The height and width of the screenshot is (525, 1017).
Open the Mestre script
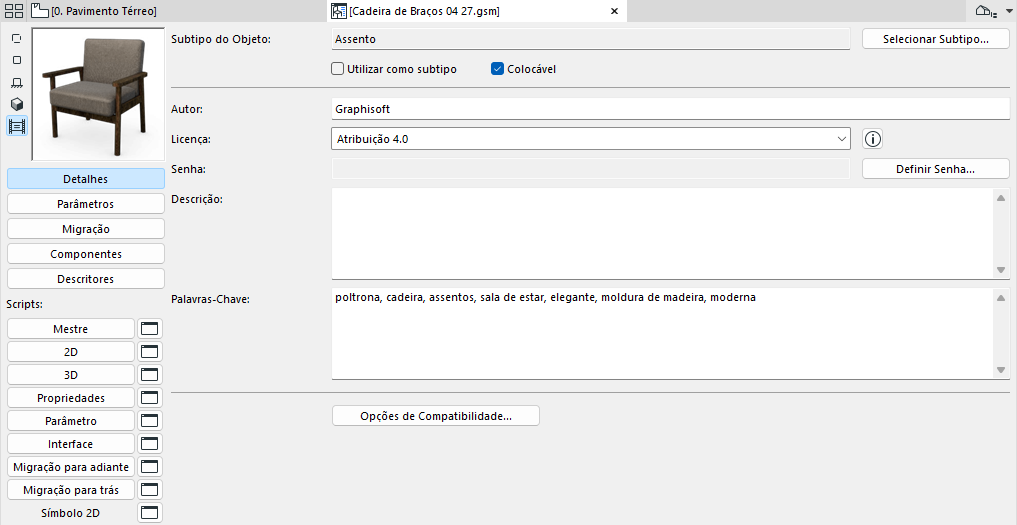71,329
